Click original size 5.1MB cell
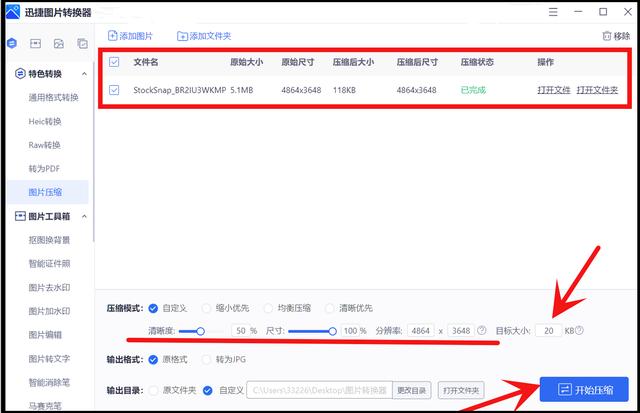Viewport: 640px width, 413px height. pos(242,90)
